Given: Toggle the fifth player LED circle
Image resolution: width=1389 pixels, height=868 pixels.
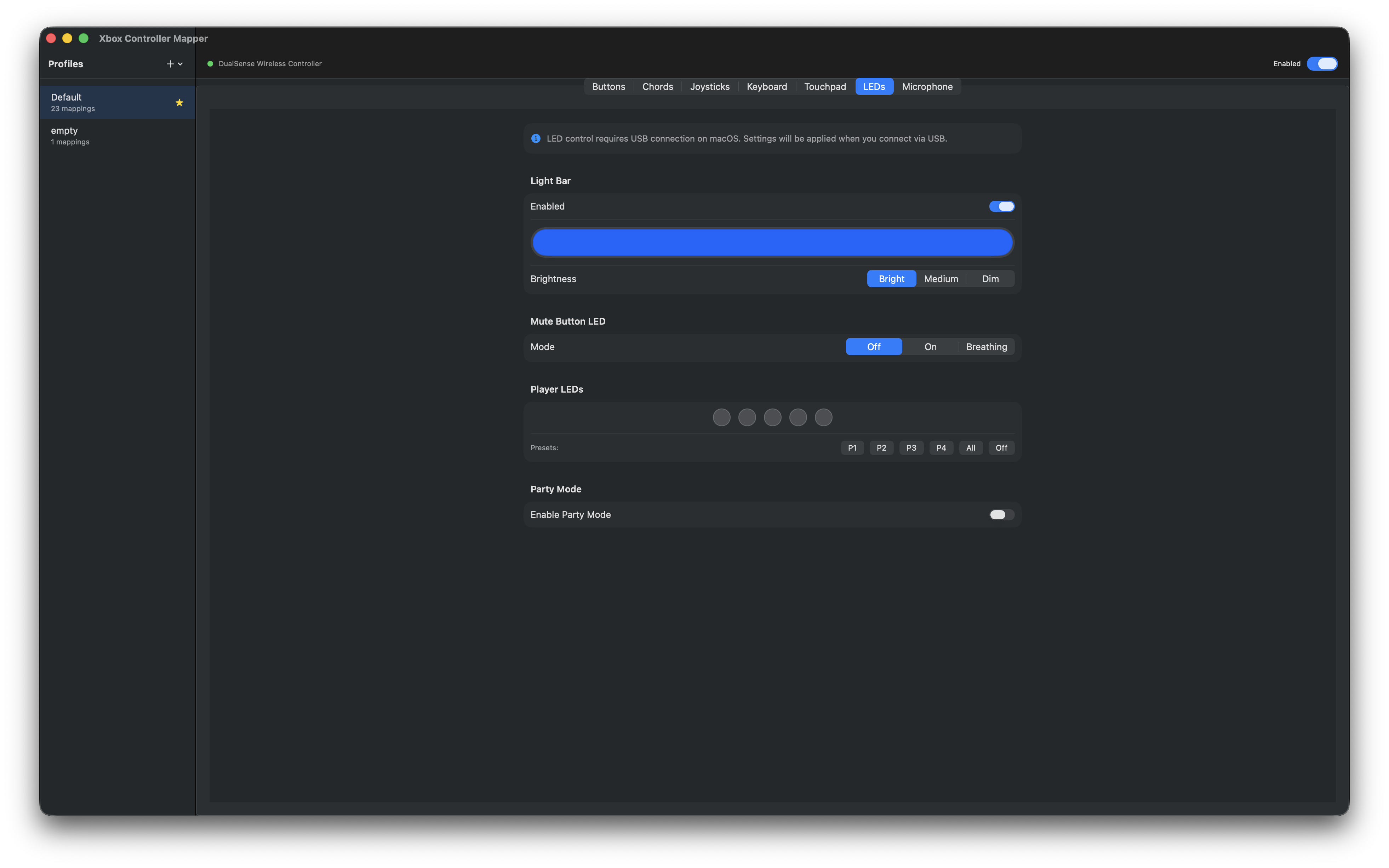Looking at the screenshot, I should pos(823,417).
